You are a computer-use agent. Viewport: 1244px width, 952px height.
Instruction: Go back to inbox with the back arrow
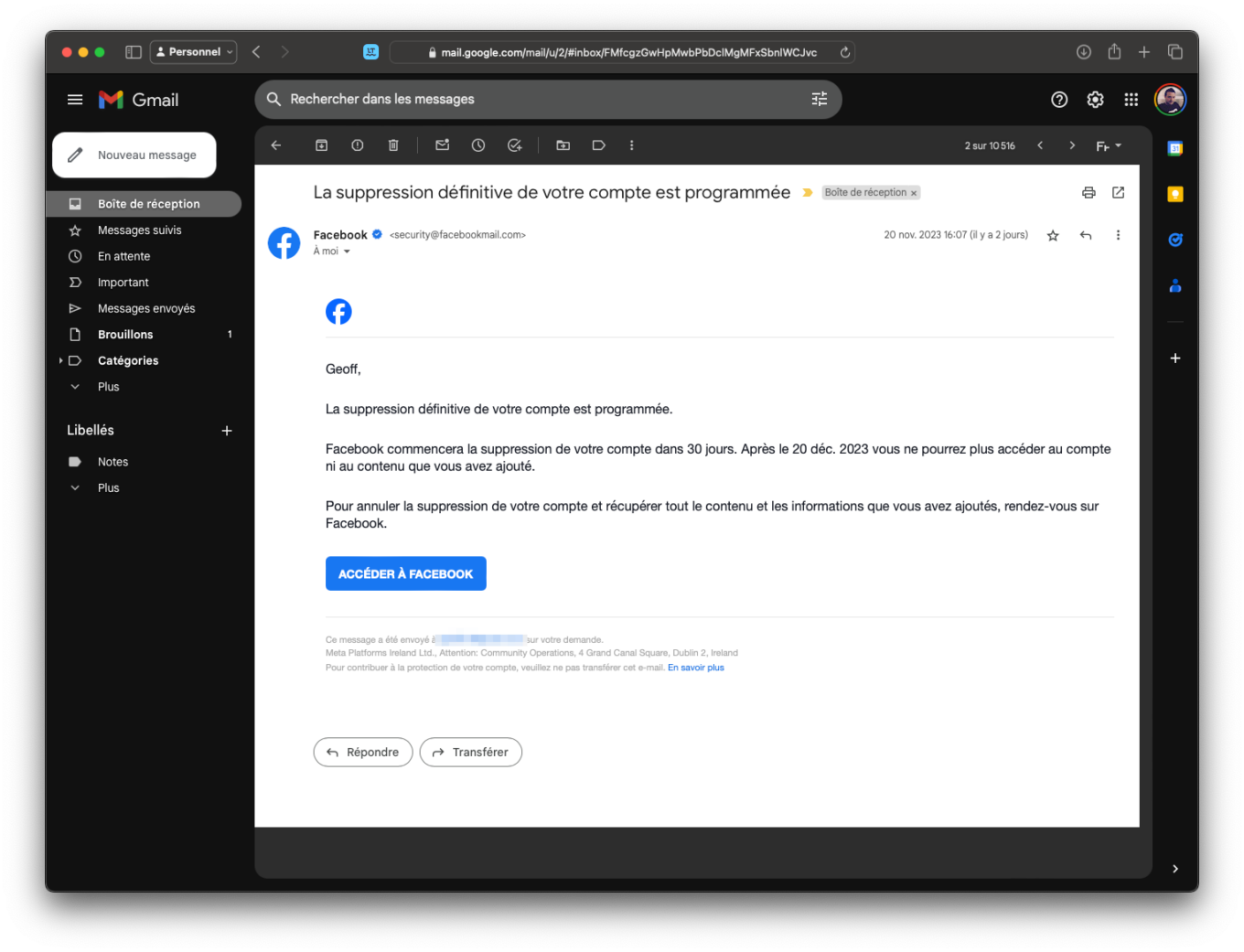276,145
